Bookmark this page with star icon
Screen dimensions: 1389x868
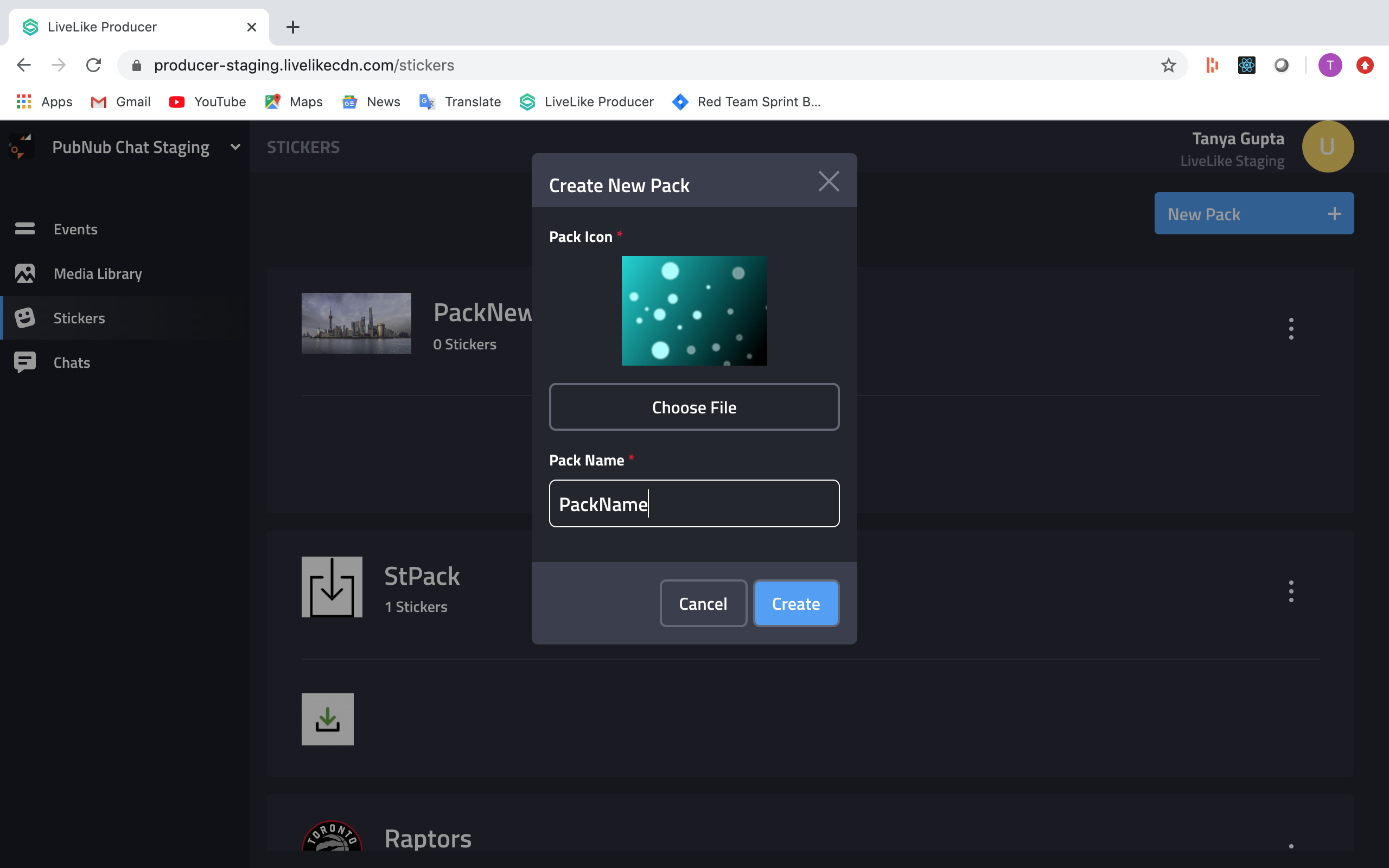click(1168, 66)
